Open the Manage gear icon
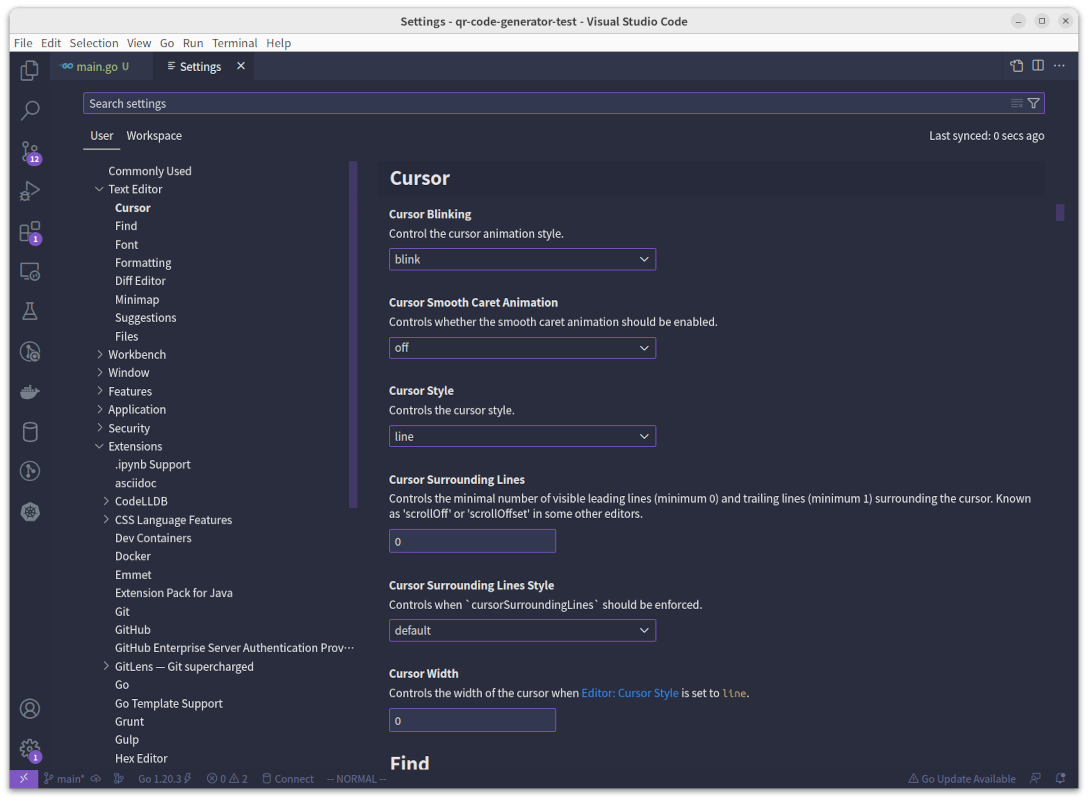Image resolution: width=1088 pixels, height=800 pixels. pos(30,749)
